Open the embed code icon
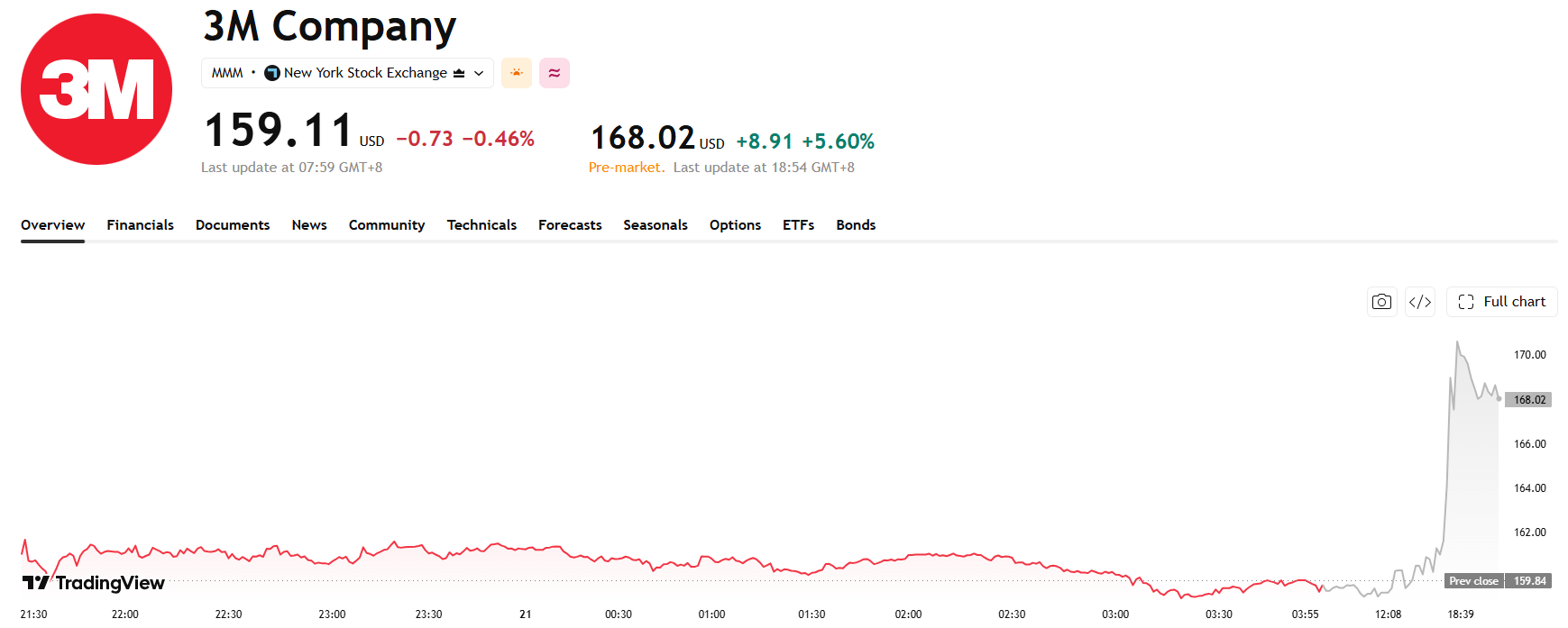This screenshot has height=628, width=1568. tap(1420, 302)
